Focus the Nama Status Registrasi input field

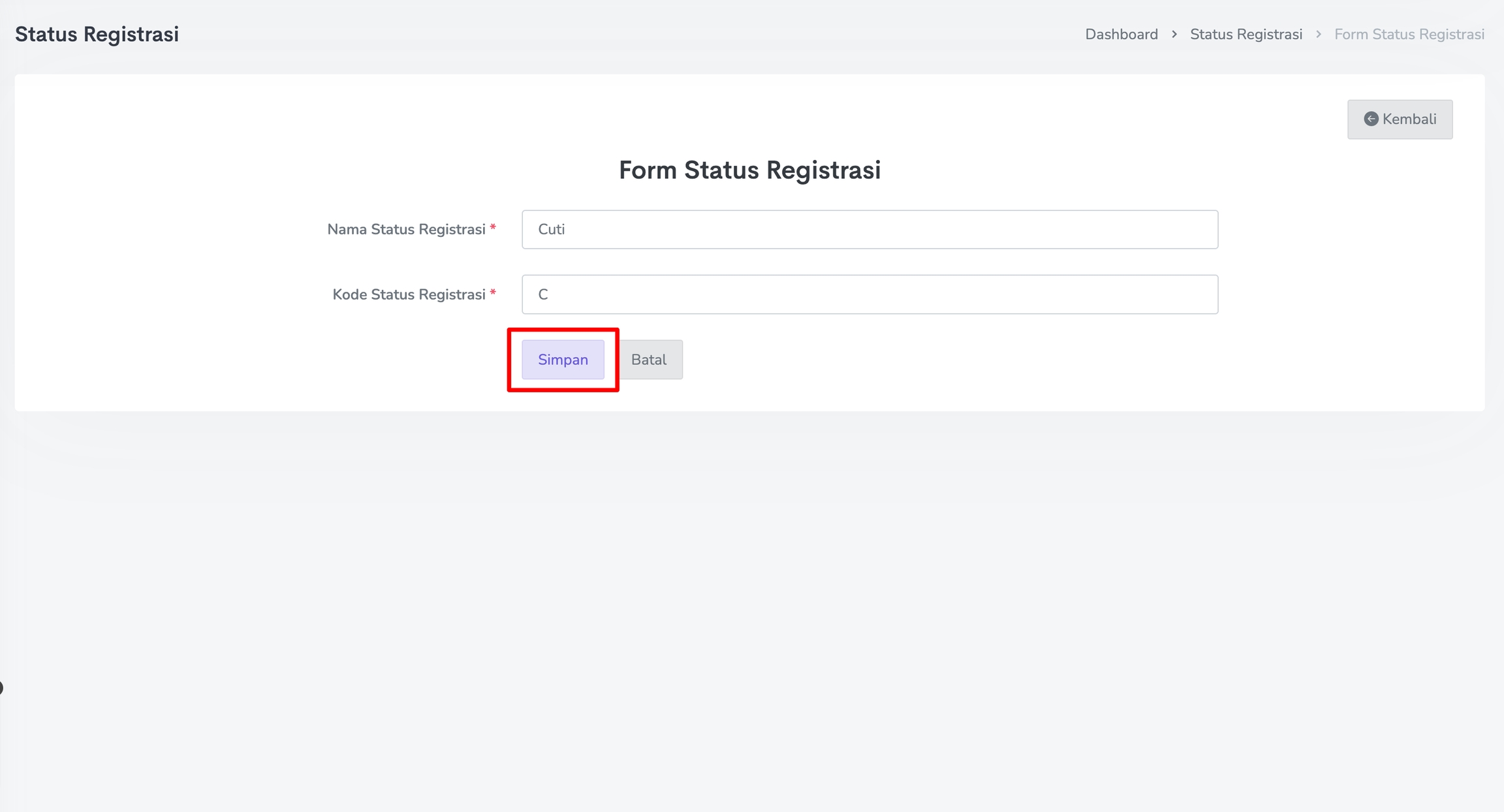coord(869,229)
